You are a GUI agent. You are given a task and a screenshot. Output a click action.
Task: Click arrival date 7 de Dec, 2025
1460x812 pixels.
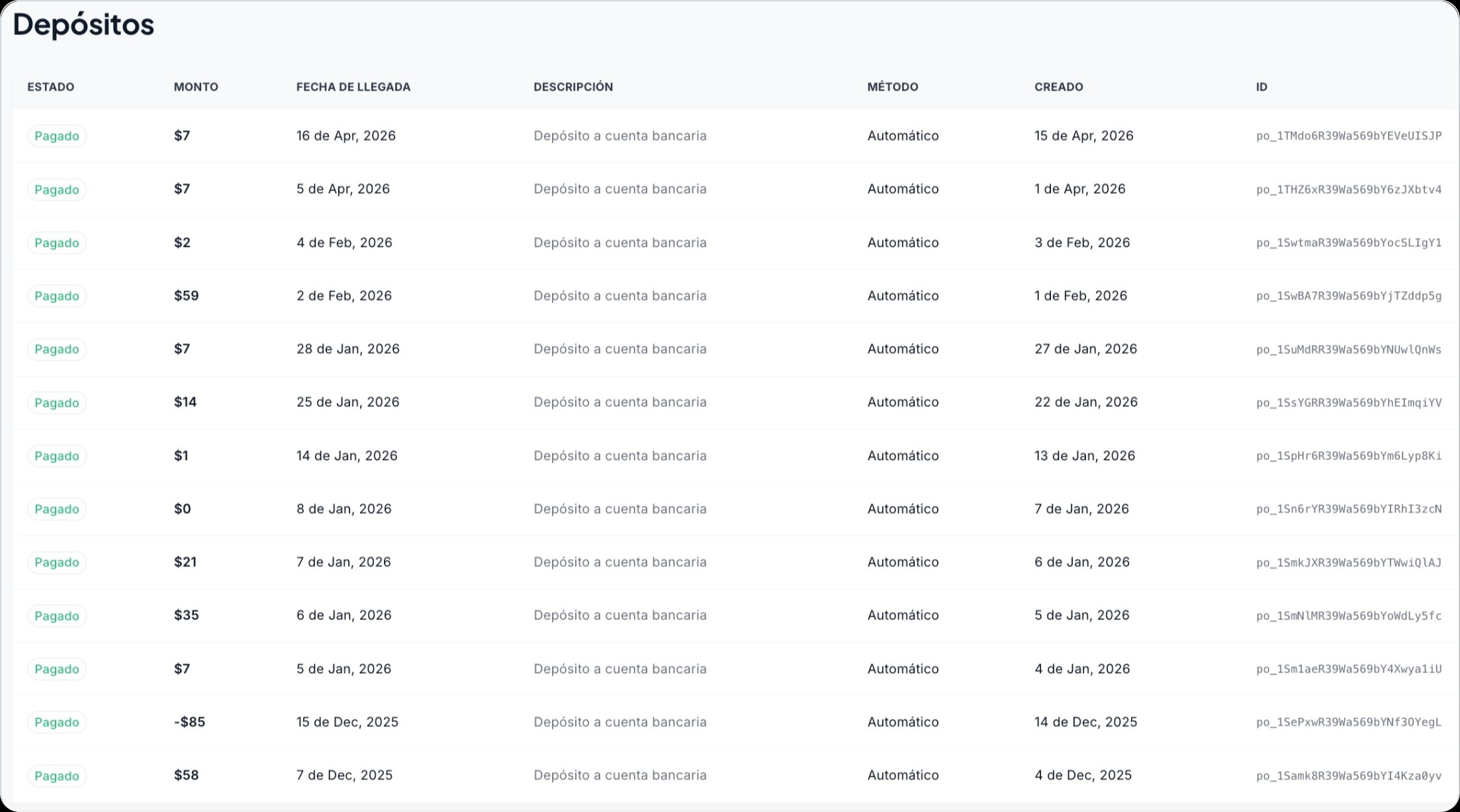click(344, 775)
